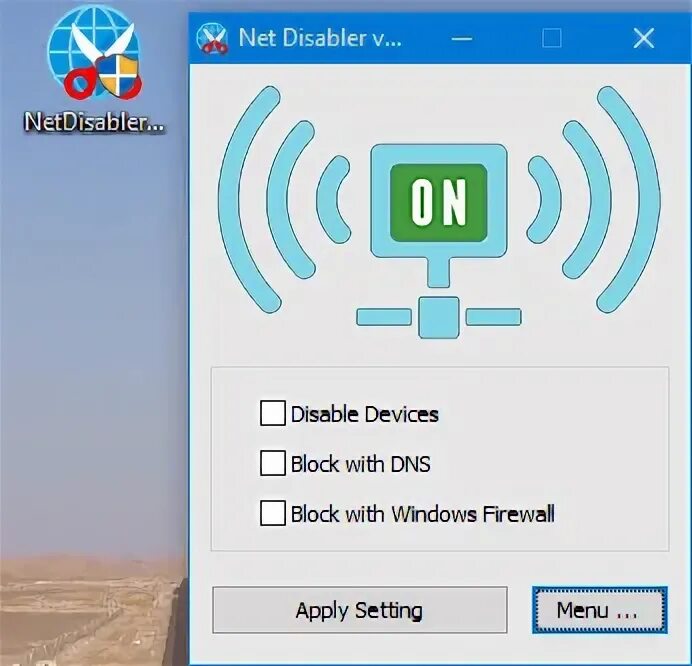Click the Net Disabler title text
This screenshot has width=692, height=666.
[320, 38]
